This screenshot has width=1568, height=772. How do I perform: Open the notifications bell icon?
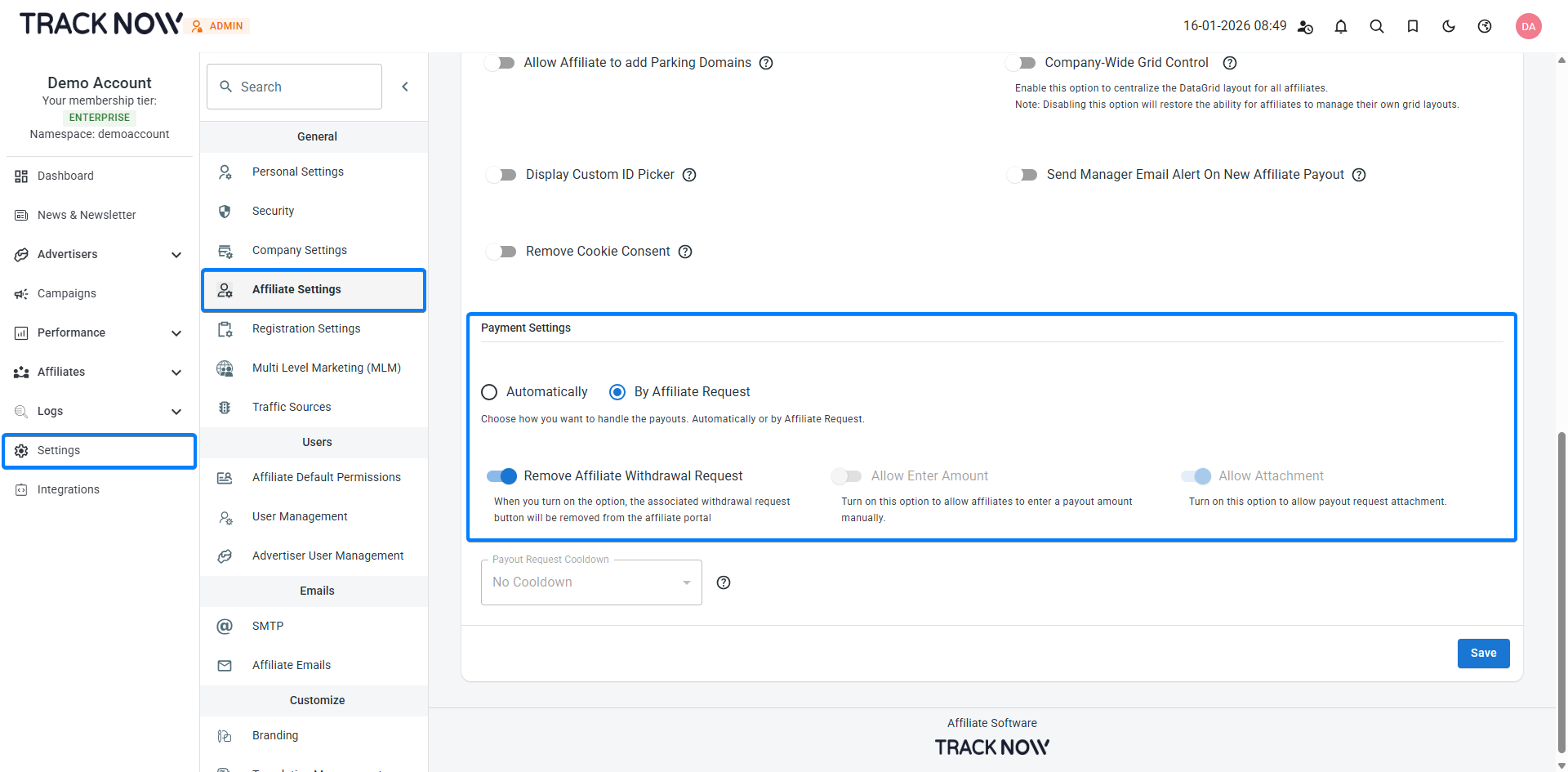coord(1341,26)
